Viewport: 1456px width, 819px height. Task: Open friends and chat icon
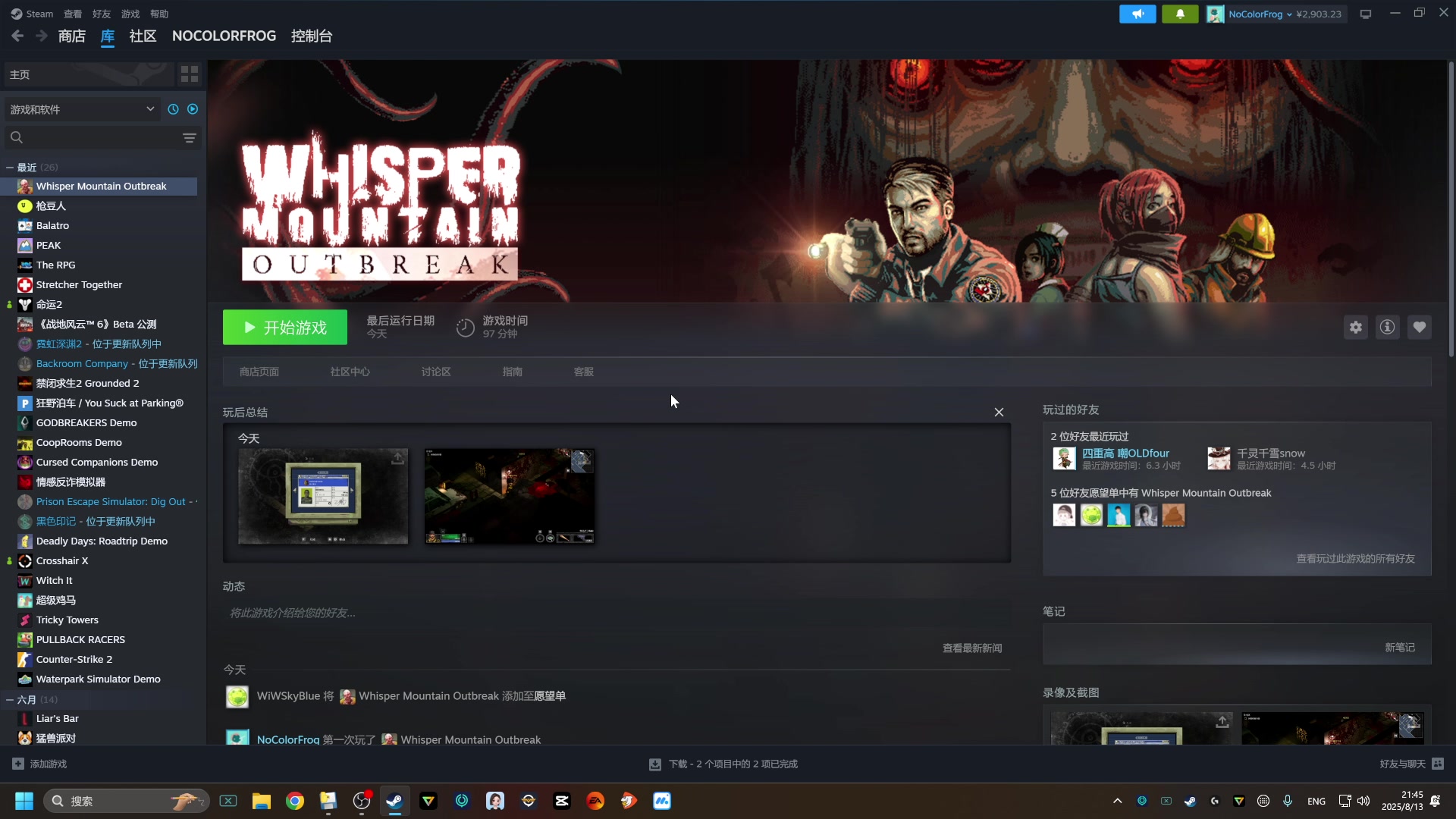(x=1438, y=764)
